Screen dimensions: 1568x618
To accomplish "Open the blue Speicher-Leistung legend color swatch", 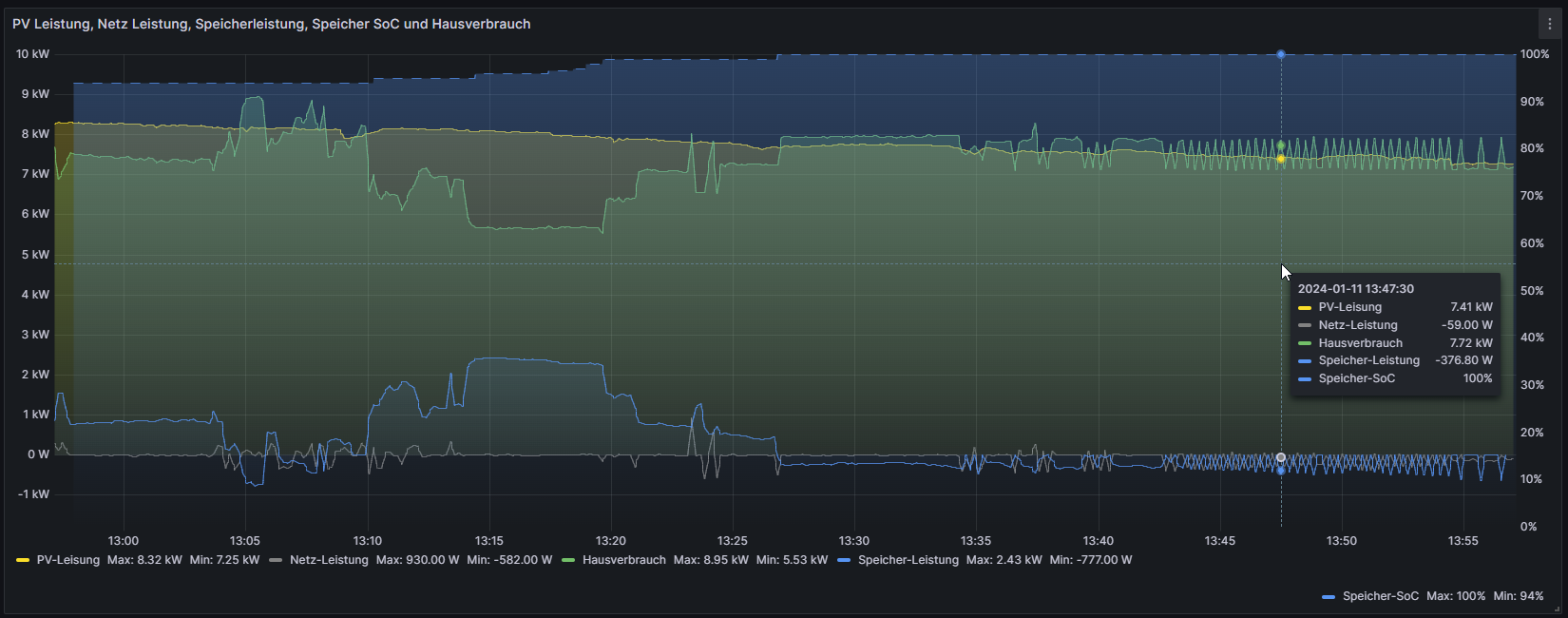I will [844, 560].
